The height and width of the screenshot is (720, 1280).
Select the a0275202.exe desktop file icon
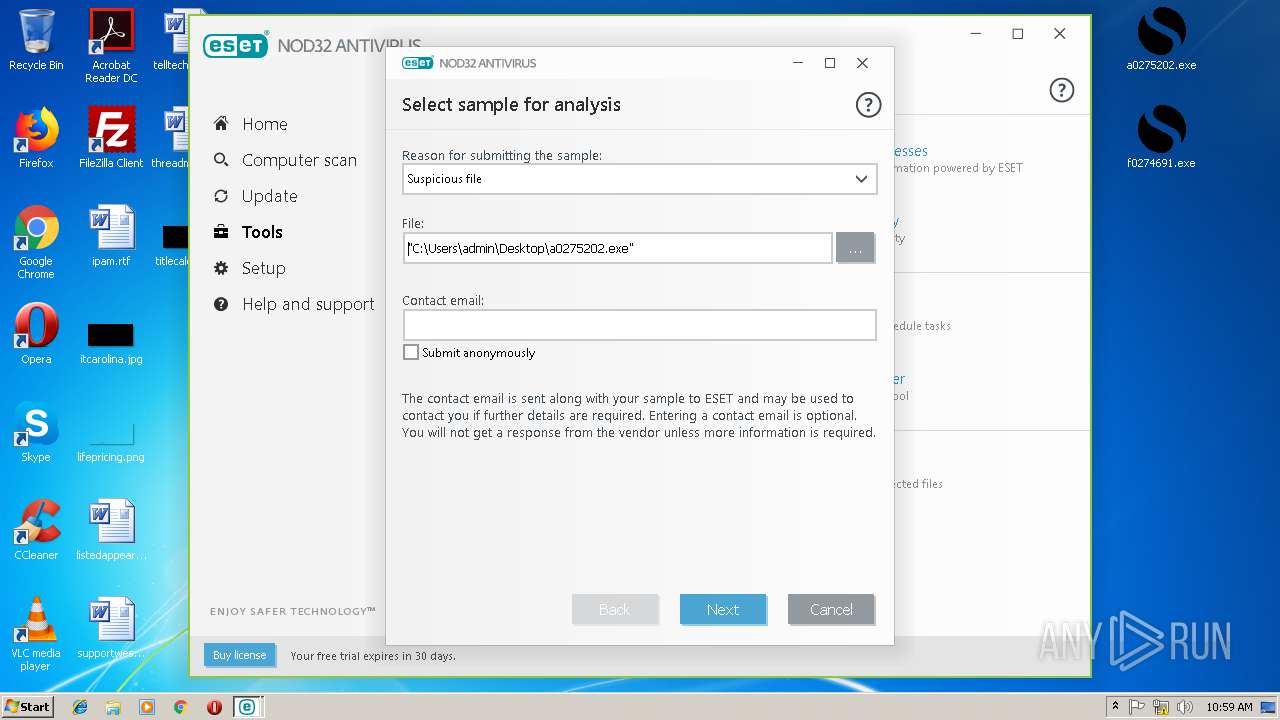point(1161,40)
